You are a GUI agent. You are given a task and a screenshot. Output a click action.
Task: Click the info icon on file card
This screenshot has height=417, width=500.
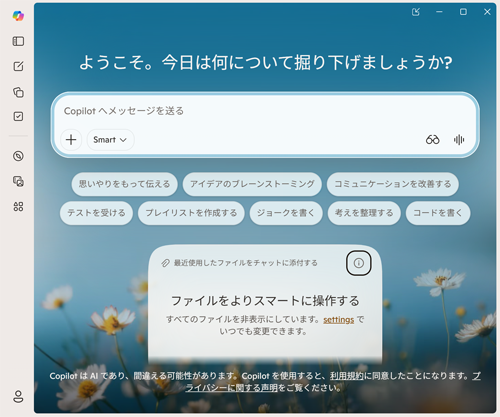359,263
